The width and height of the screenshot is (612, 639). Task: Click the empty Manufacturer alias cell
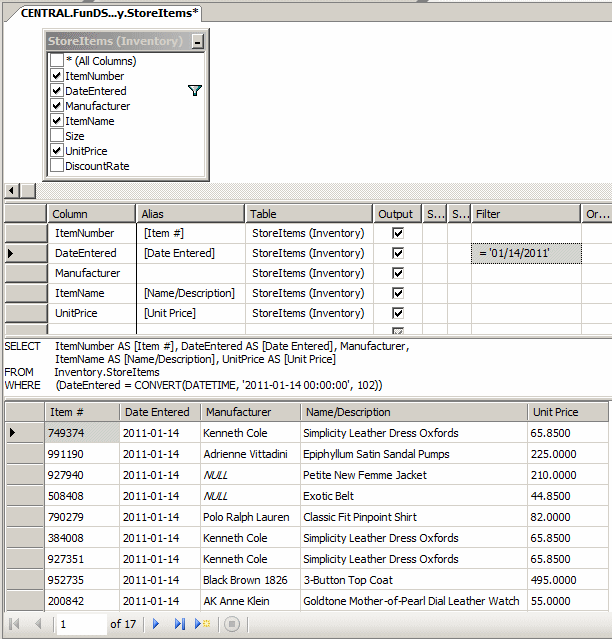(x=191, y=273)
